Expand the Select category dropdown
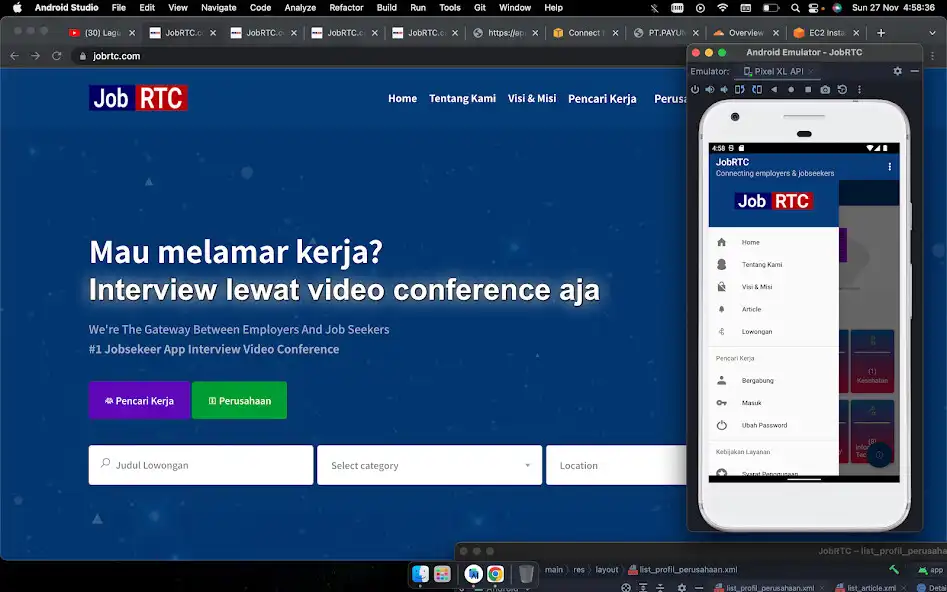The height and width of the screenshot is (592, 947). click(429, 465)
